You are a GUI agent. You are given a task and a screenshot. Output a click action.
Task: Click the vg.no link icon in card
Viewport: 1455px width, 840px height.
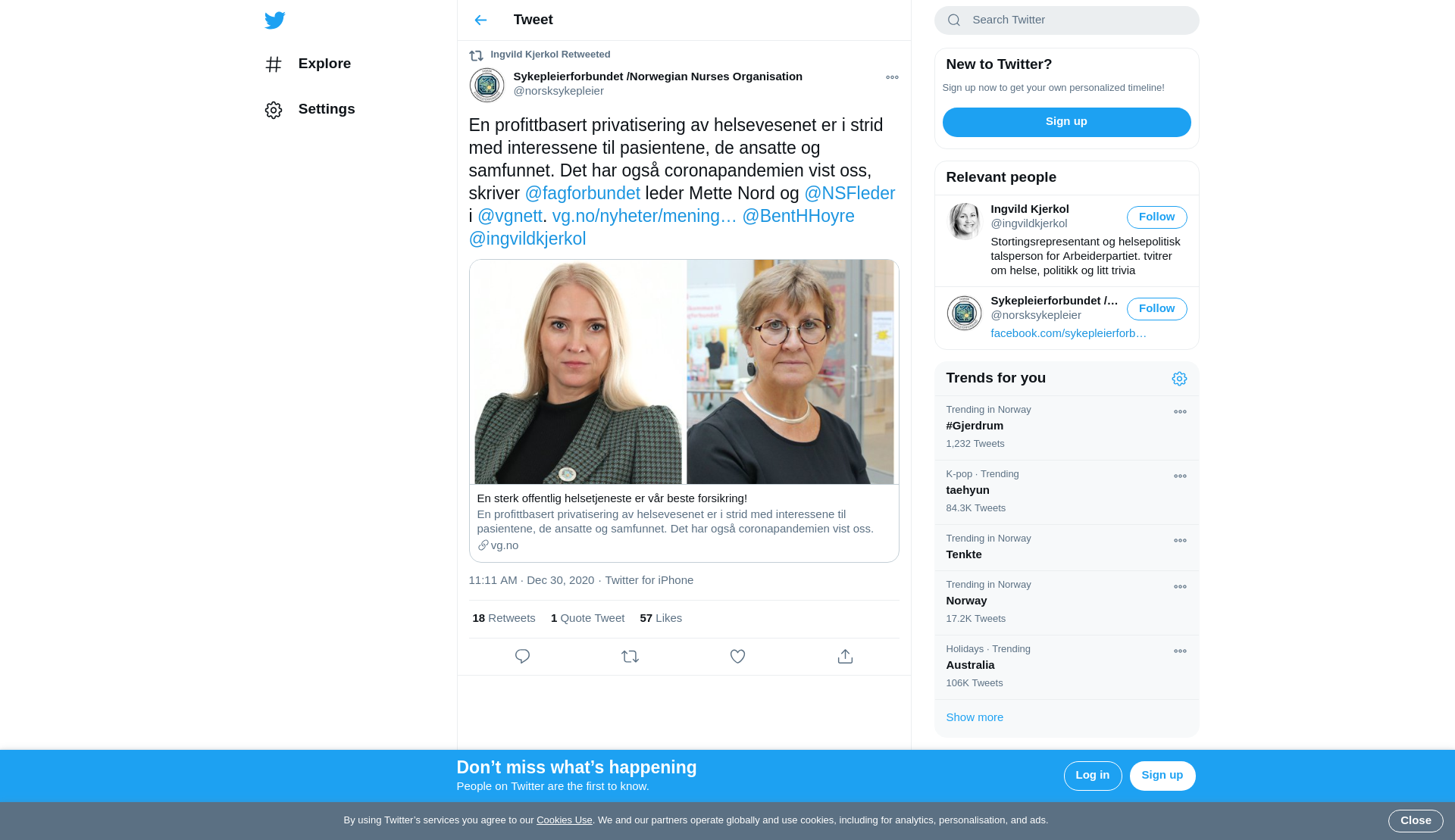click(x=483, y=545)
